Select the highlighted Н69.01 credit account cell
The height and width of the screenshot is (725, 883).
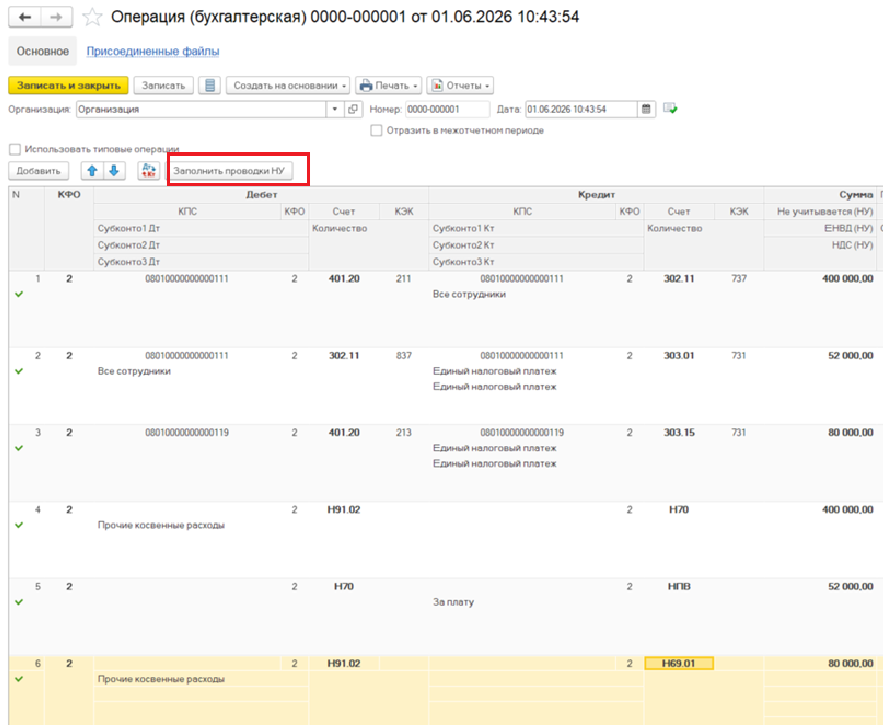[x=679, y=664]
